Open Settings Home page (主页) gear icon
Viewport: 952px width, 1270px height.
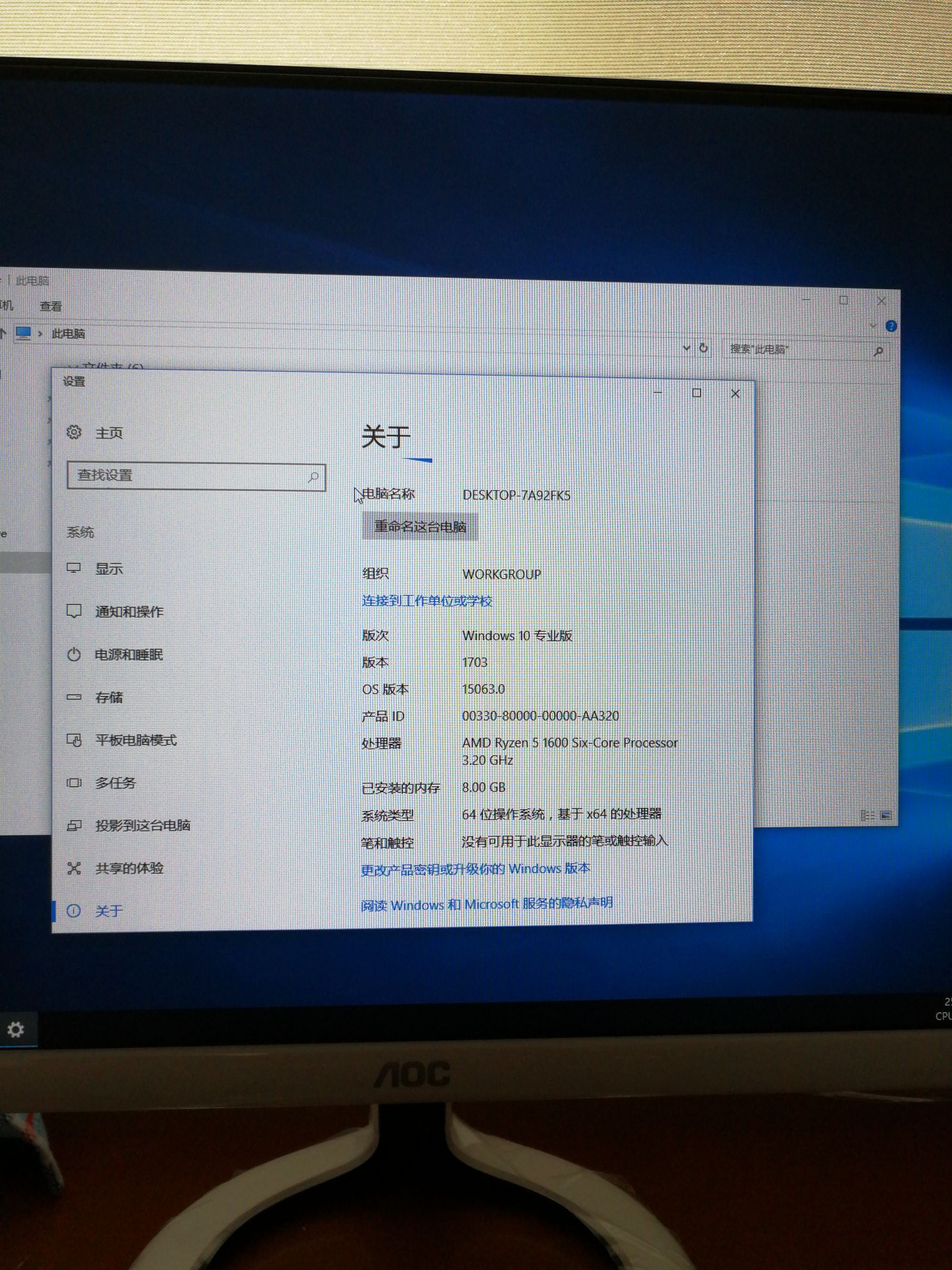point(74,432)
